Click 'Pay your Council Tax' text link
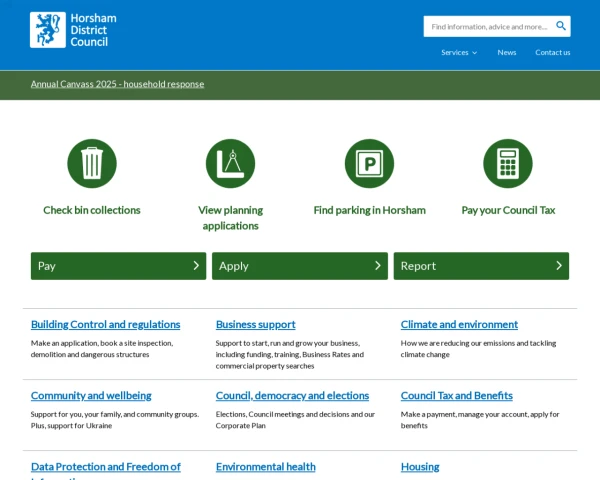The width and height of the screenshot is (600, 480). tap(508, 210)
